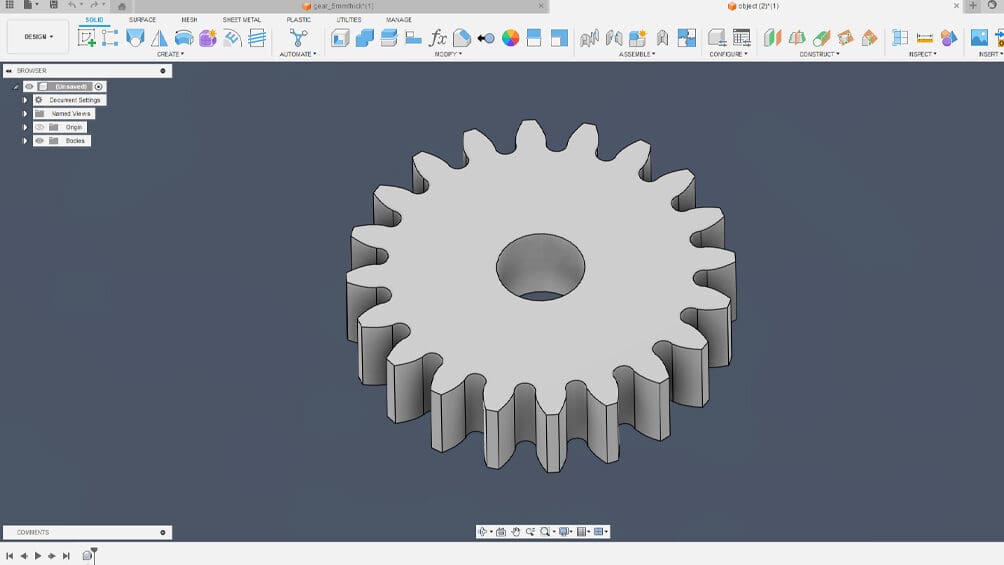1004x565 pixels.
Task: Open the Create panel dropdown
Action: pyautogui.click(x=170, y=54)
